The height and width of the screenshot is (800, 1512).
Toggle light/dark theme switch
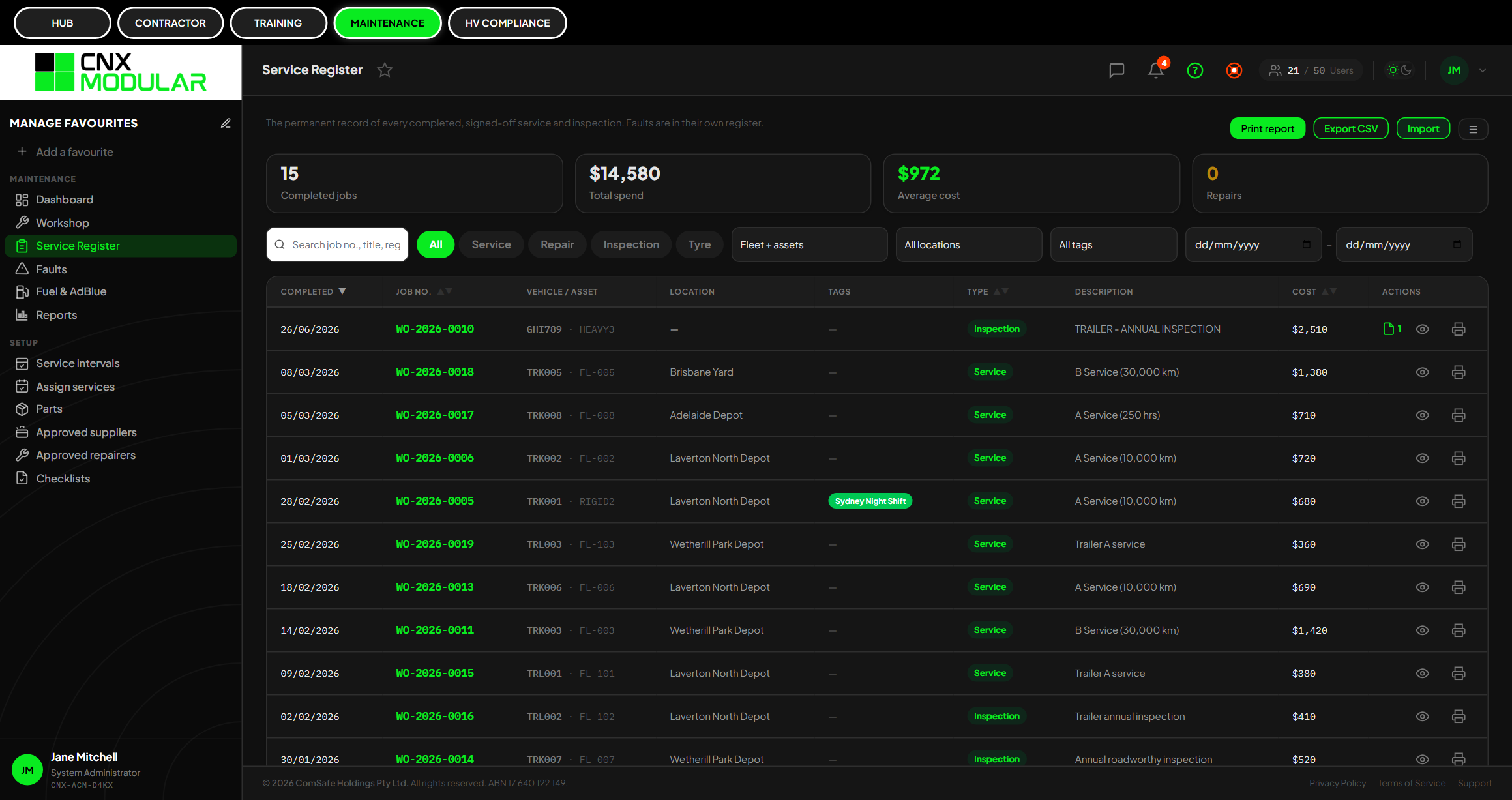[1399, 70]
